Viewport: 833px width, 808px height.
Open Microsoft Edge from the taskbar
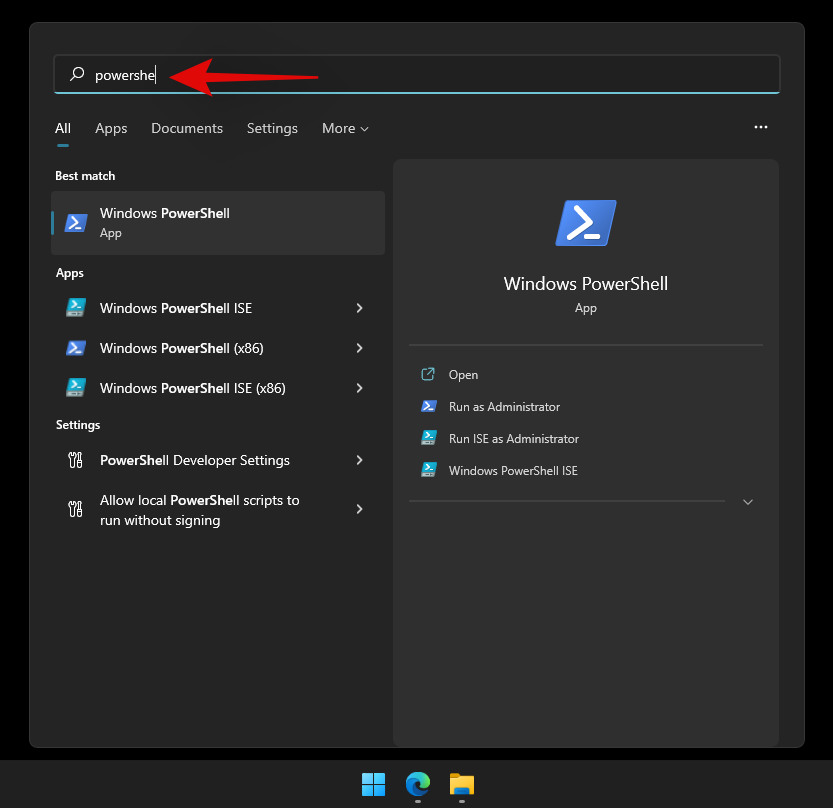point(417,785)
